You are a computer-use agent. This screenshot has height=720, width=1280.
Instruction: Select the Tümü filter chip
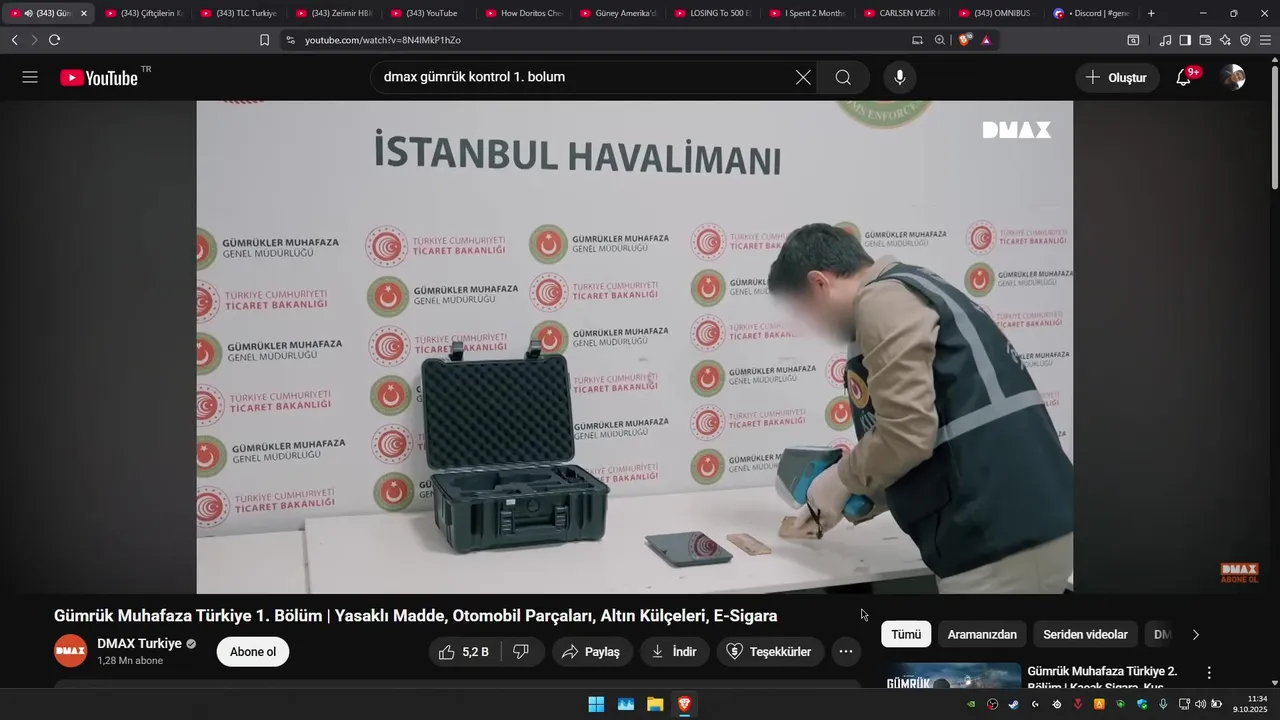pyautogui.click(x=906, y=634)
